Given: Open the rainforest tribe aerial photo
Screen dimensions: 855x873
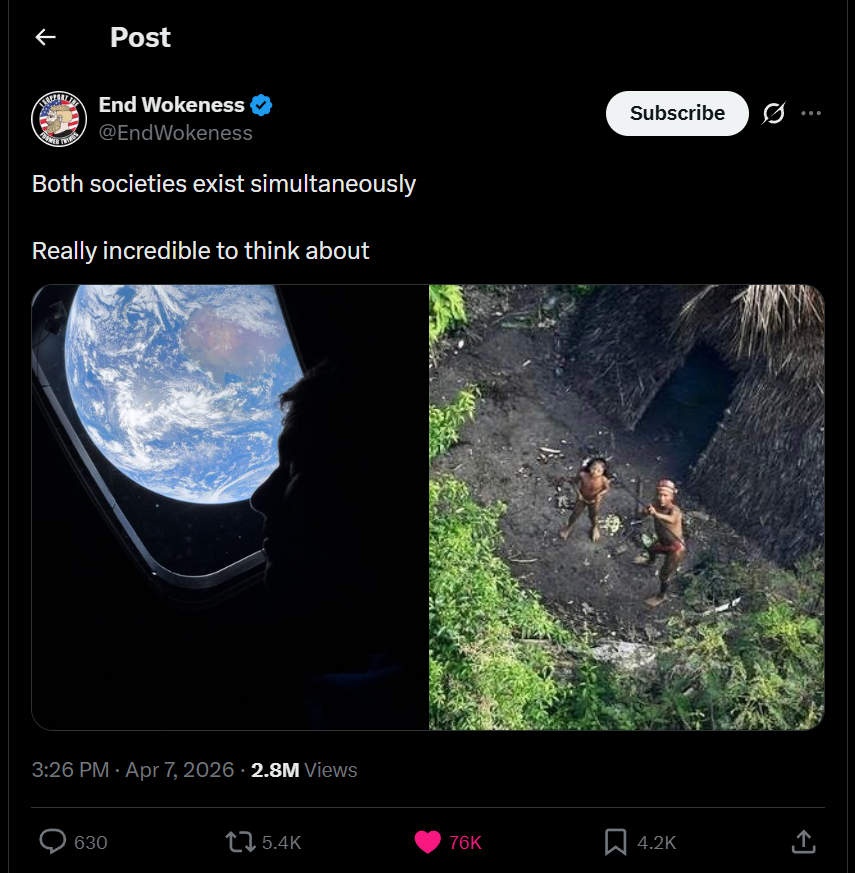Looking at the screenshot, I should tap(627, 507).
